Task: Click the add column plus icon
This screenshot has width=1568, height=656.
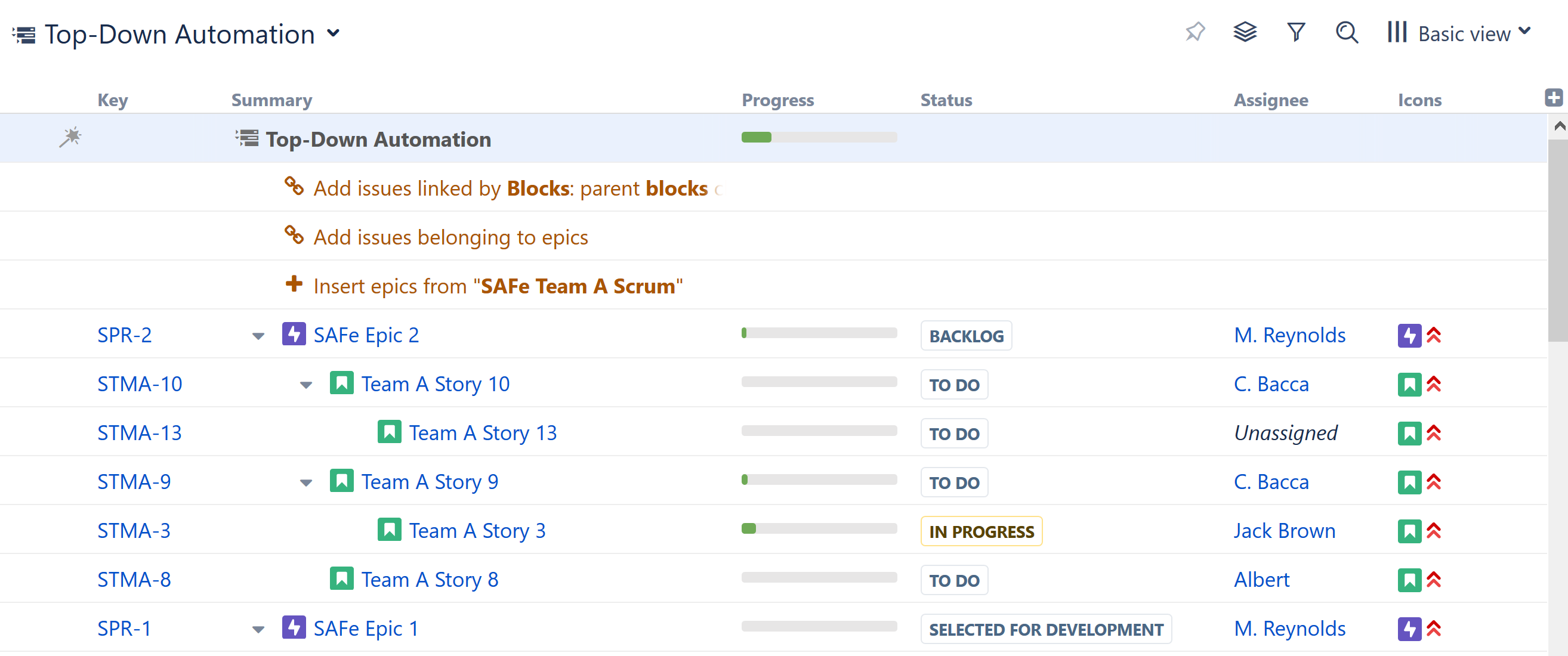Action: (1554, 98)
